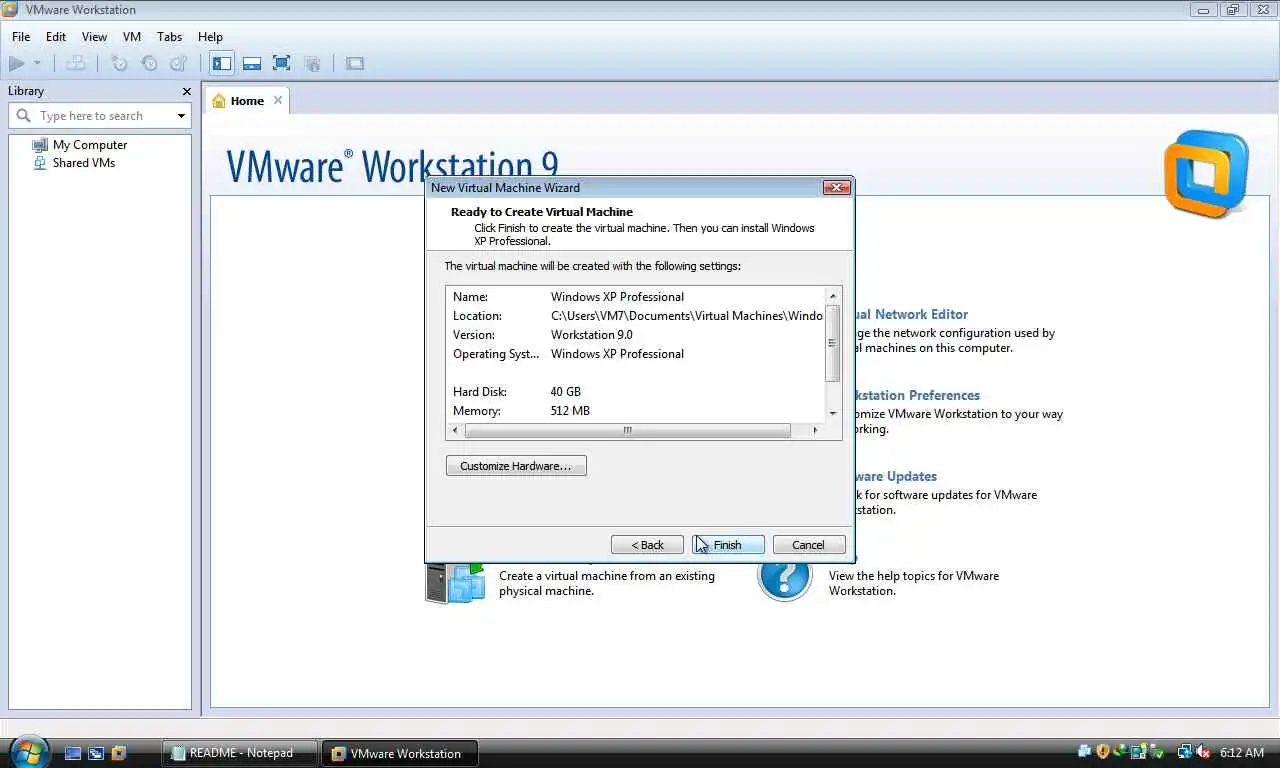1280x768 pixels.
Task: Click the 'Windows XP Professional' Name value
Action: point(617,297)
